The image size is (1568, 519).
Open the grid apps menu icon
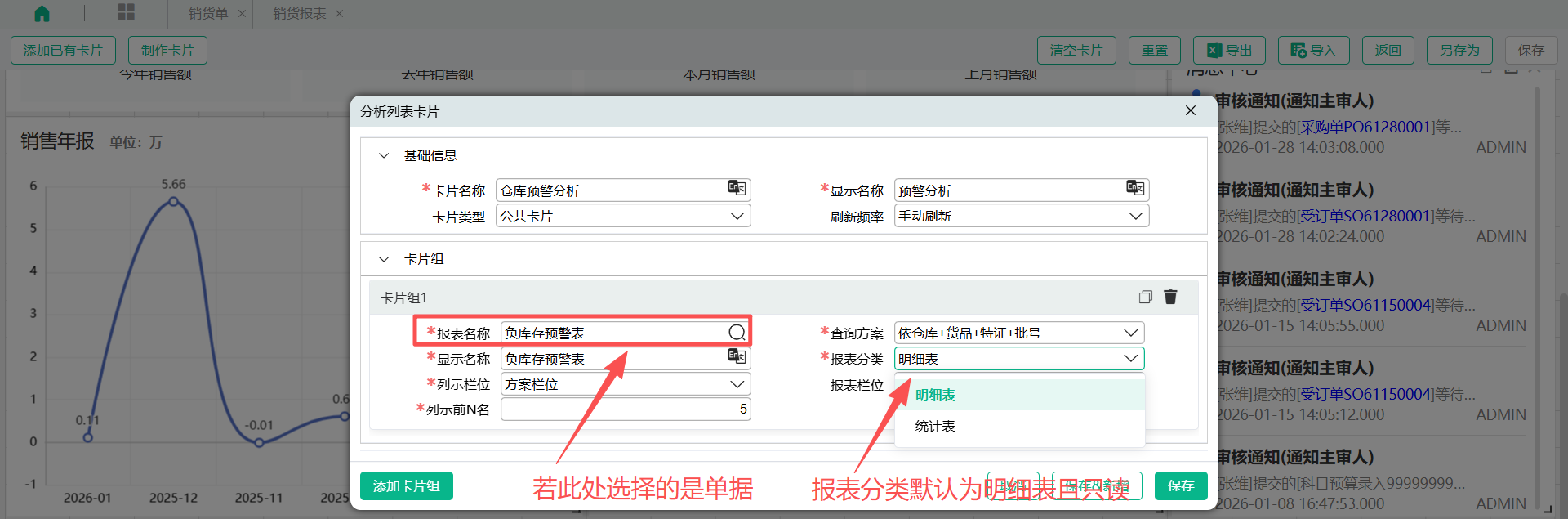pos(126,12)
